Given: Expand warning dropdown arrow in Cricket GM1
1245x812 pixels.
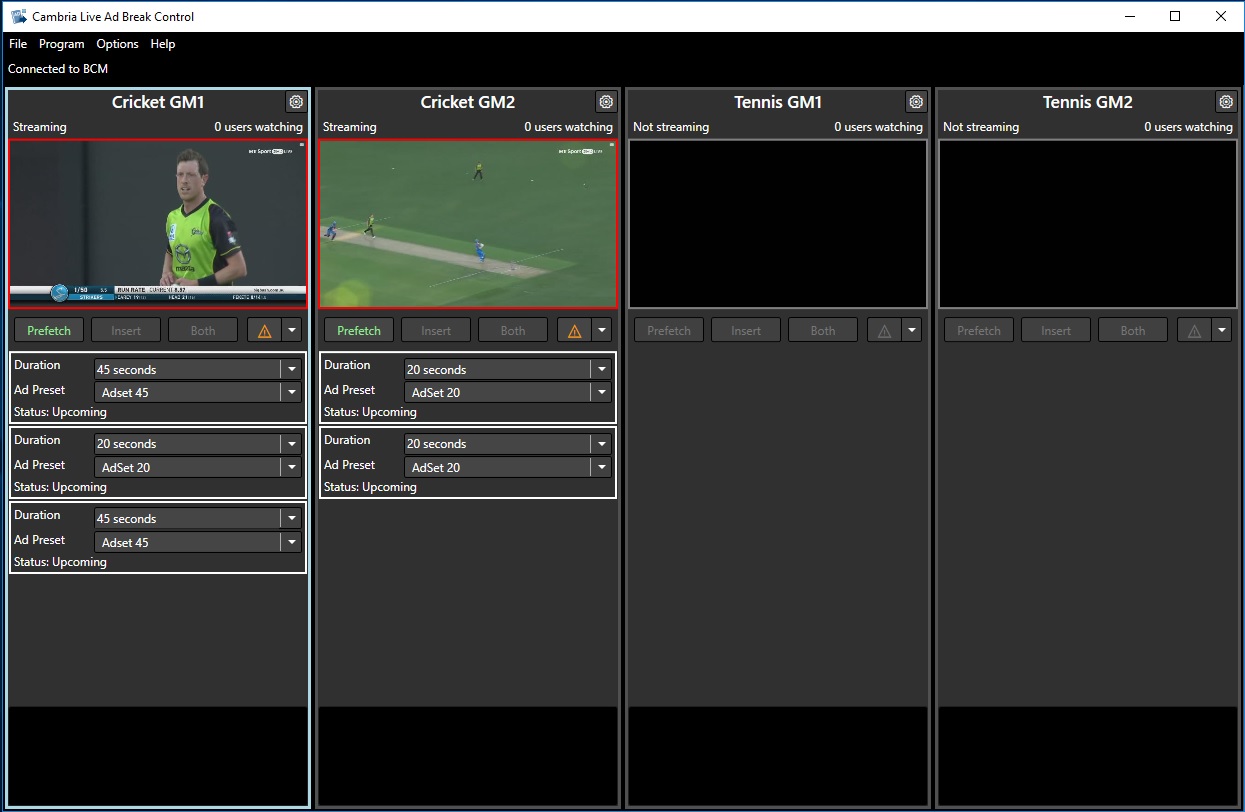Looking at the screenshot, I should (x=292, y=331).
